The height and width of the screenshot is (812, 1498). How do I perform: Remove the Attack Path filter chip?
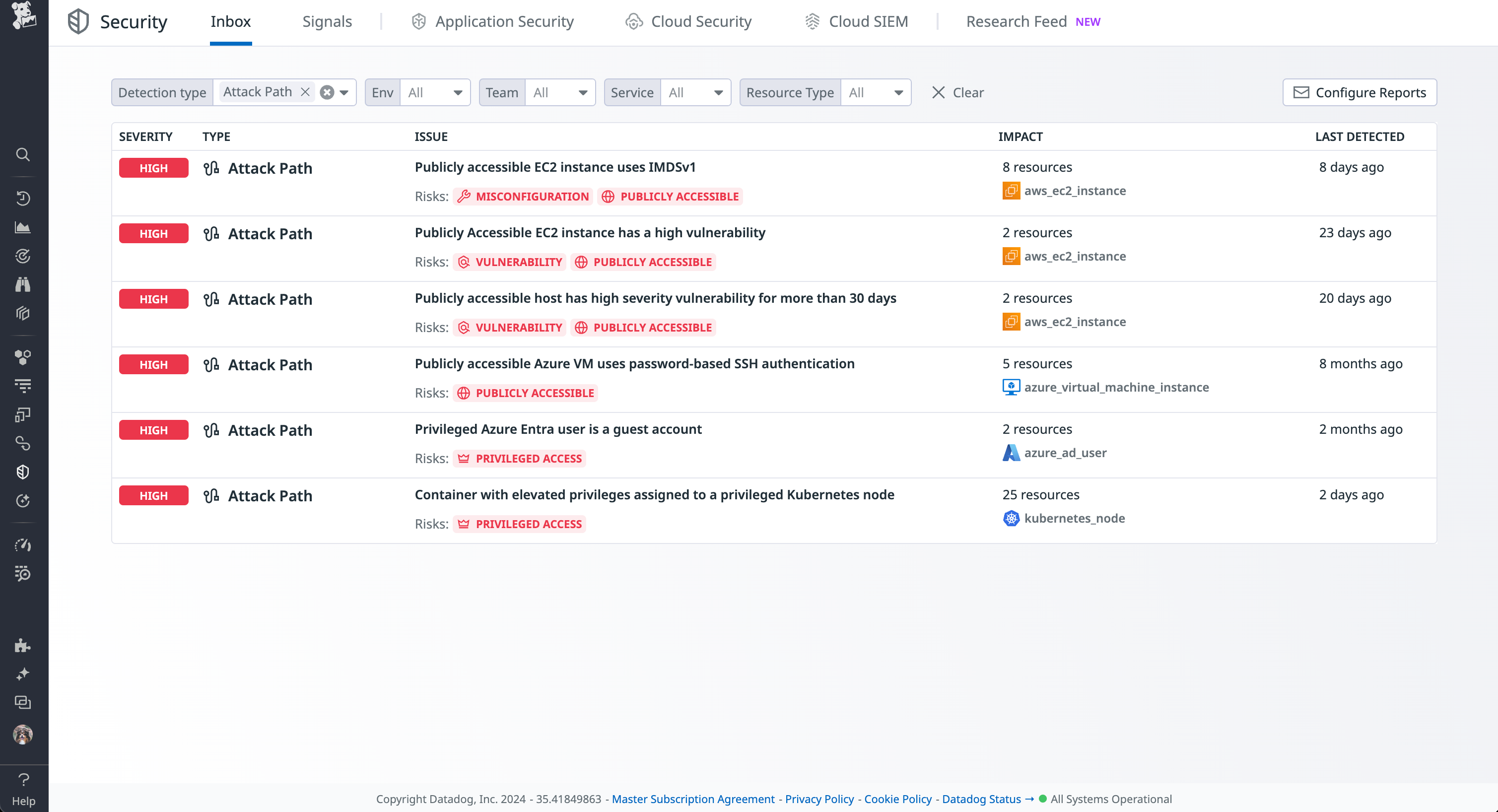(x=306, y=92)
